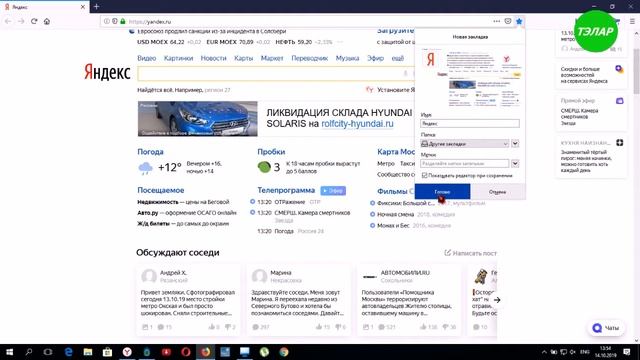Open Task View on the taskbar

pyautogui.click(x=48, y=352)
